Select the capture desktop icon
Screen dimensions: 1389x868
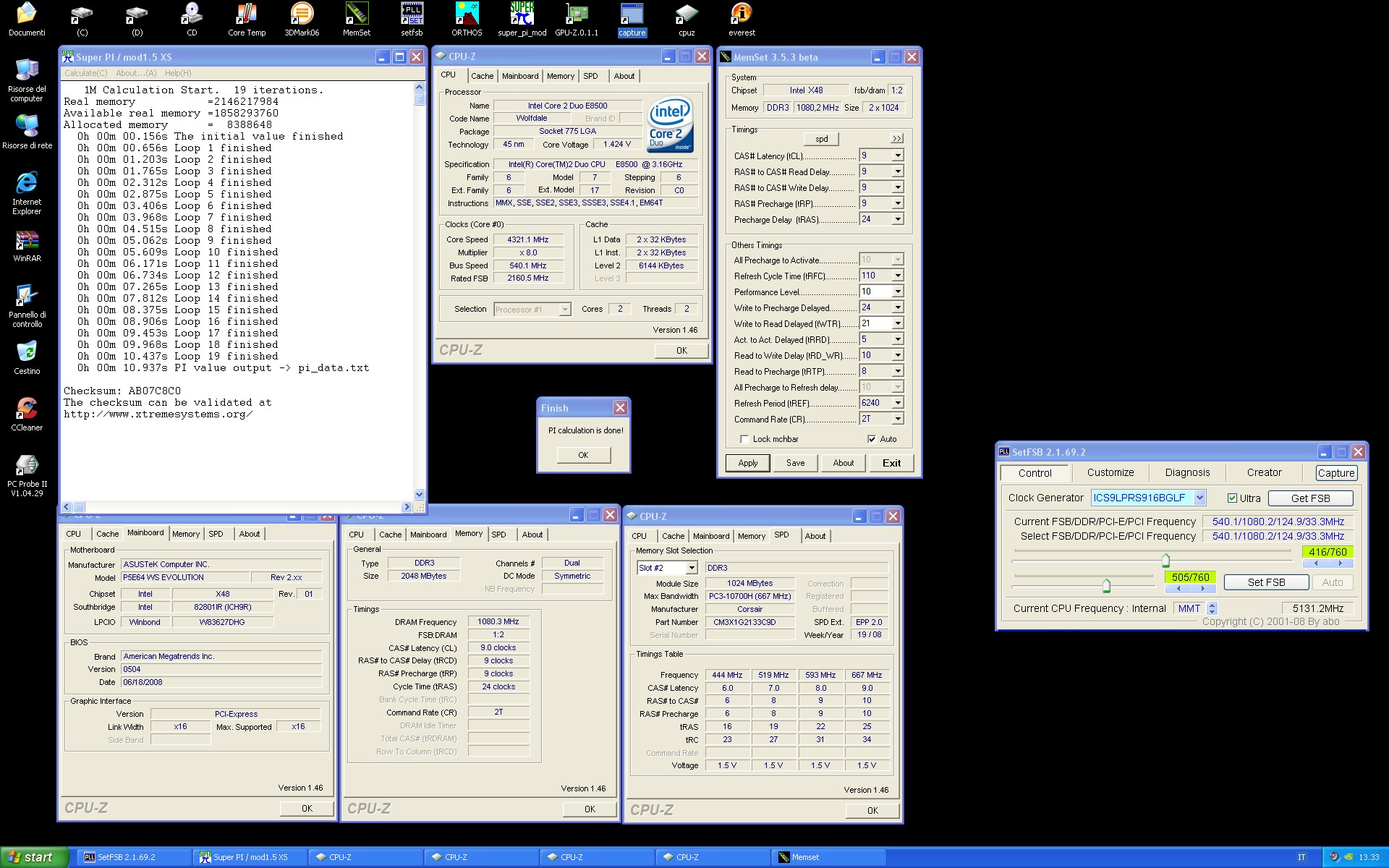click(x=632, y=20)
